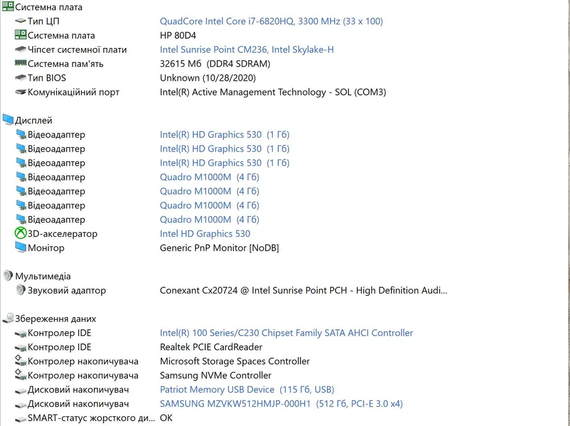Select the Мультимедіа section title

pos(43,276)
